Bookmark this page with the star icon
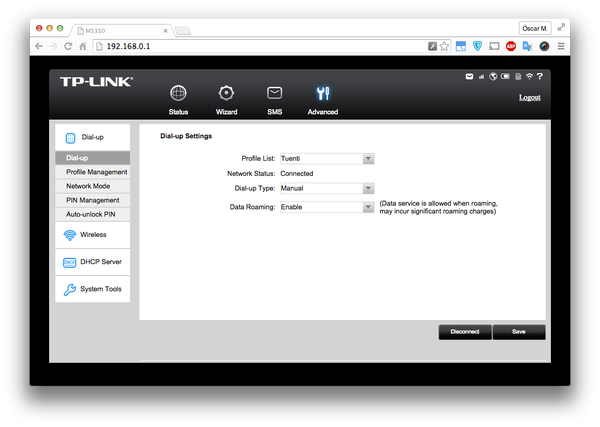This screenshot has height=427, width=600. [x=446, y=46]
